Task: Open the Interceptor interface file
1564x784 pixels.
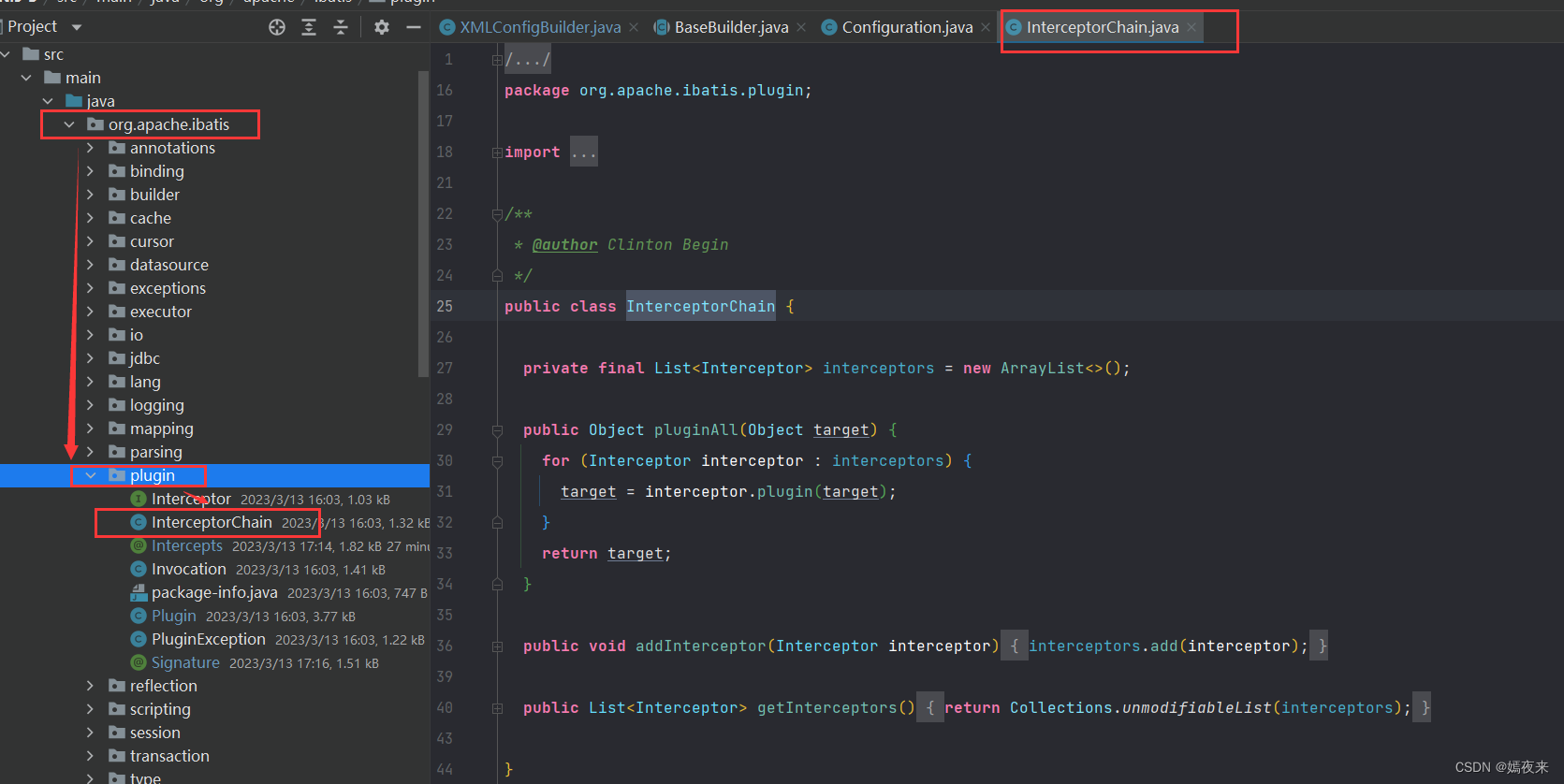Action: (191, 499)
